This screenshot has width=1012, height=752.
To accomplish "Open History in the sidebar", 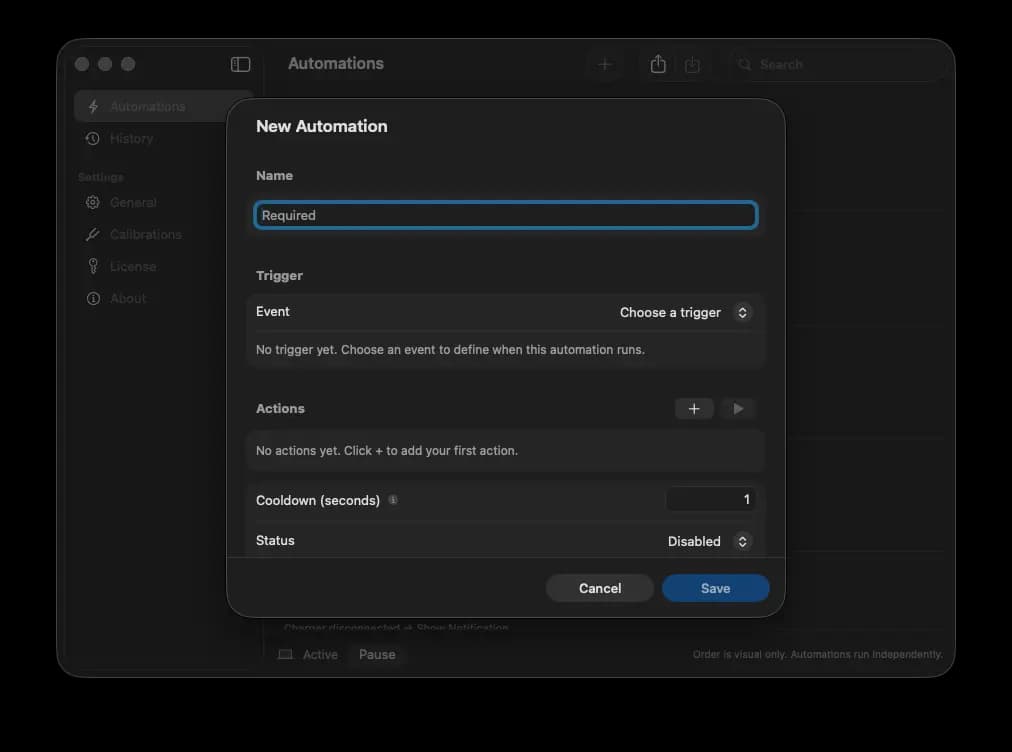I will pos(163,139).
